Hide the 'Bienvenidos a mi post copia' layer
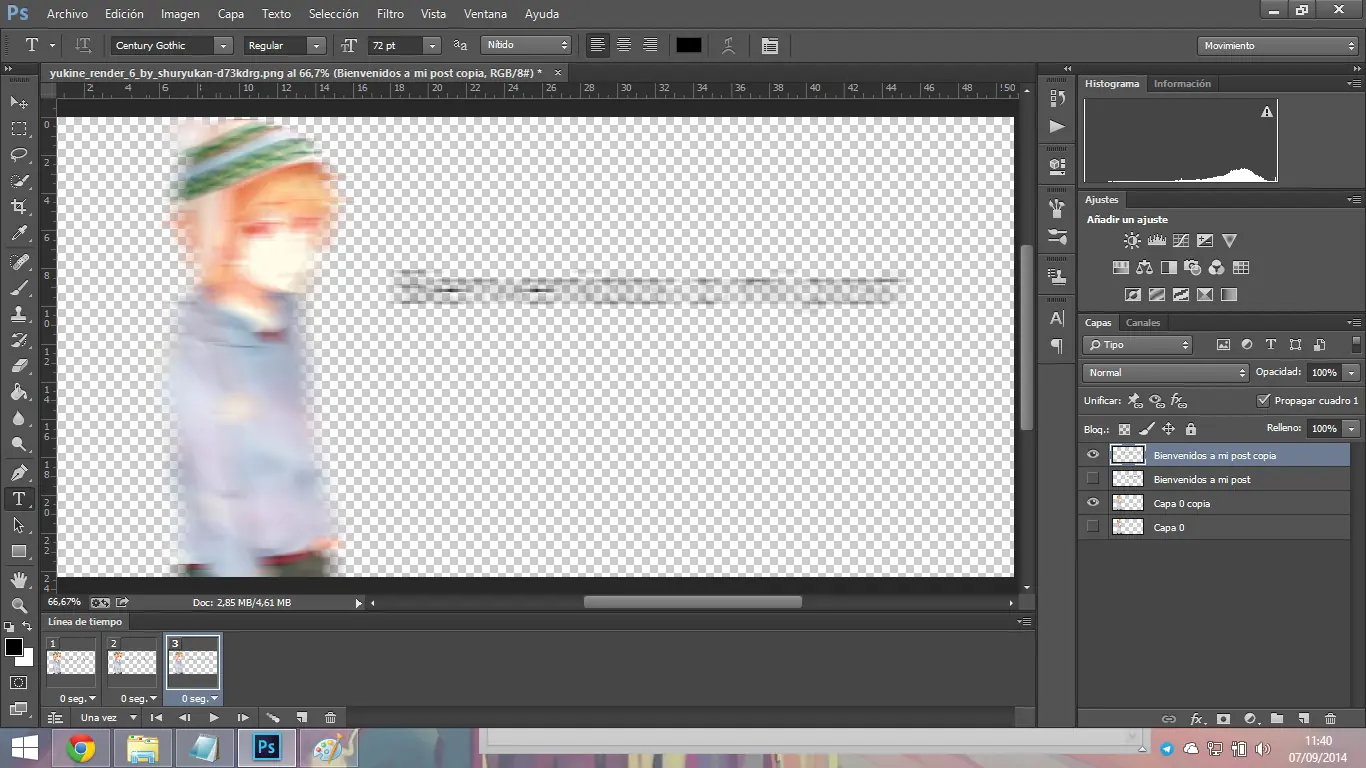The height and width of the screenshot is (768, 1366). click(x=1092, y=455)
